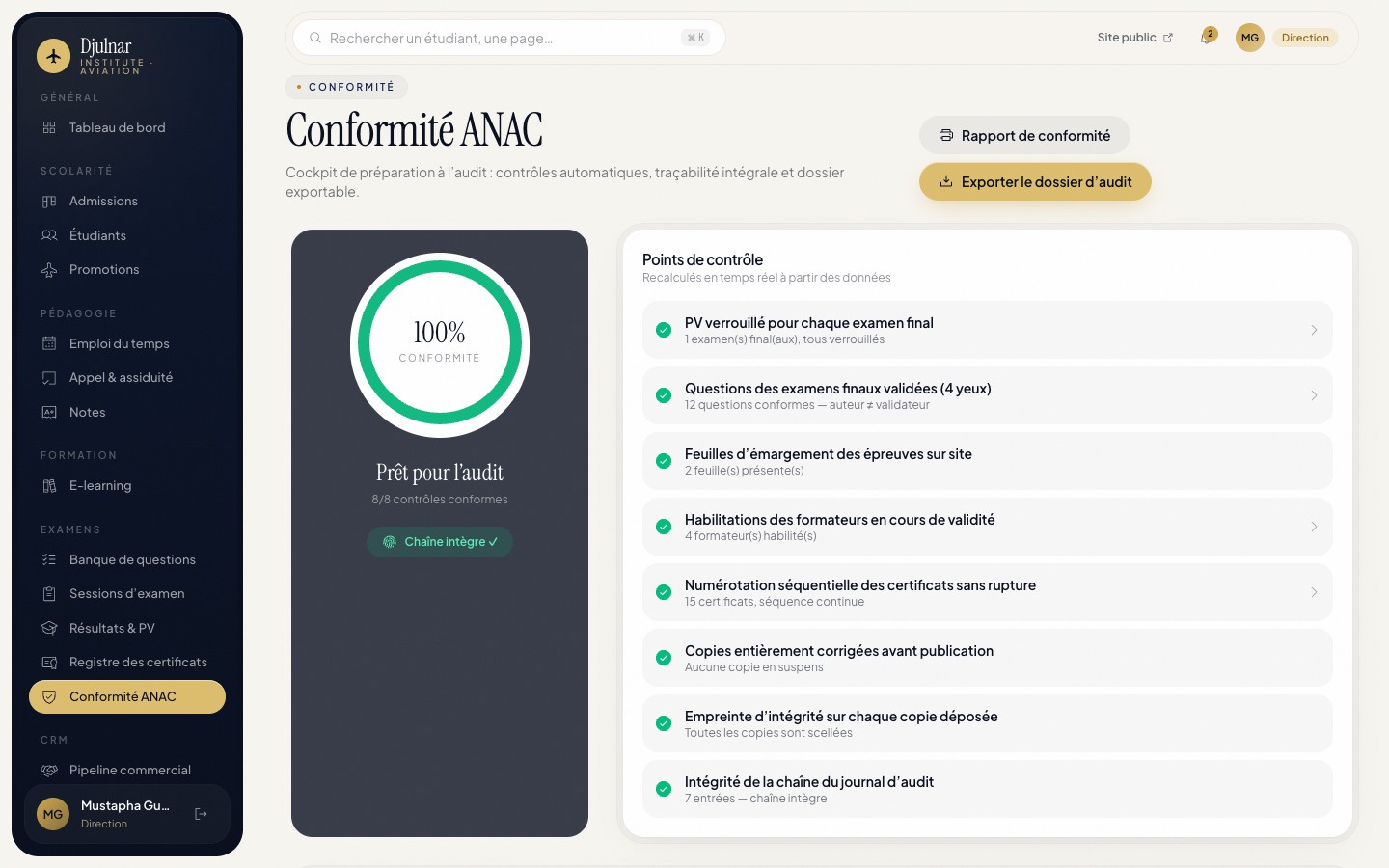Expand the PV verrouillé row chevron

(1314, 330)
